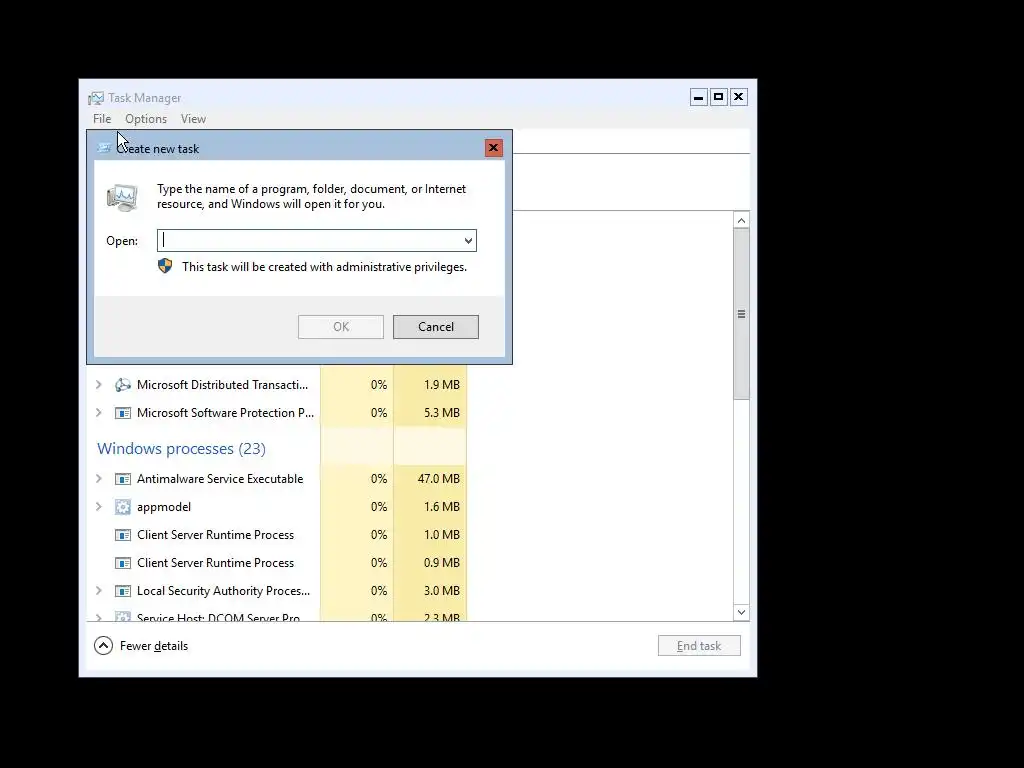Image resolution: width=1024 pixels, height=768 pixels.
Task: Expand Antimalware Service Executable row
Action: (99, 479)
